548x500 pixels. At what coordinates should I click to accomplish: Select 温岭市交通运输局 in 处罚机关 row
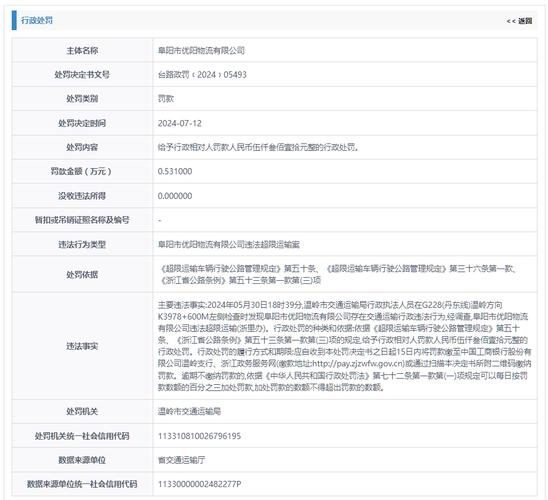pyautogui.click(x=189, y=412)
